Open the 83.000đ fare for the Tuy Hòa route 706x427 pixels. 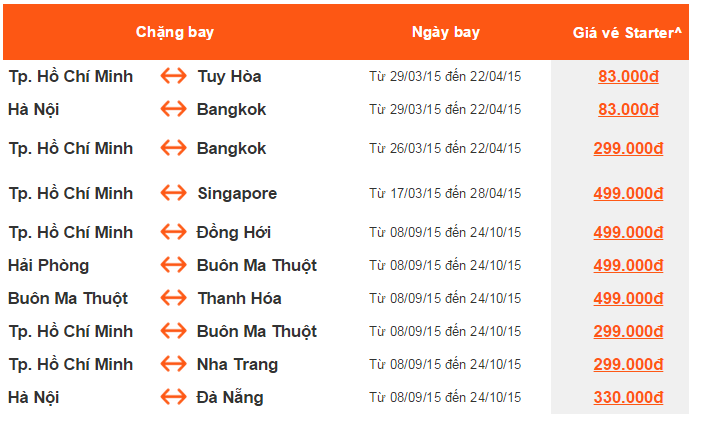(628, 76)
